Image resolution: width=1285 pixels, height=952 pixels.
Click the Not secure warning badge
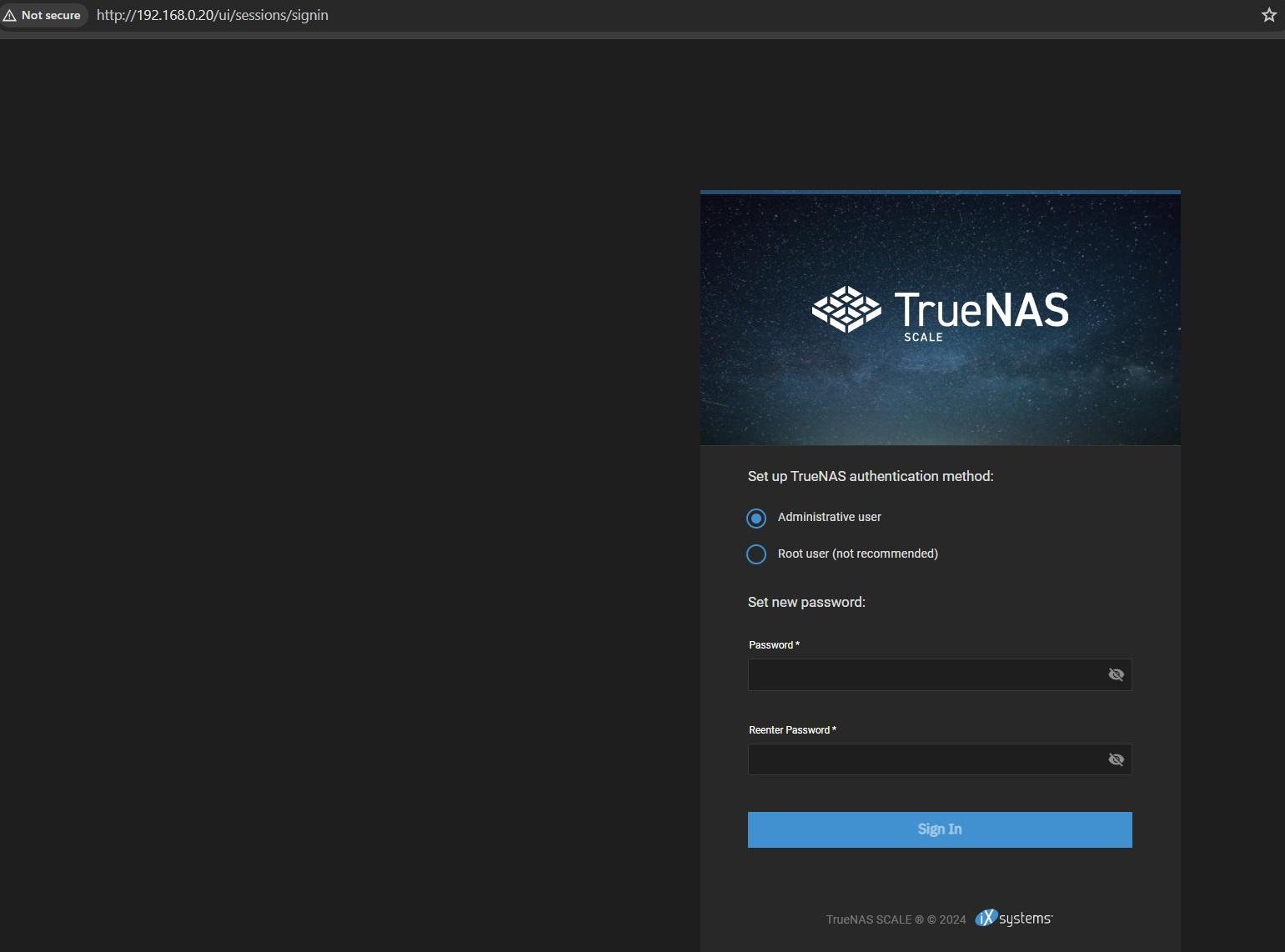pyautogui.click(x=43, y=15)
